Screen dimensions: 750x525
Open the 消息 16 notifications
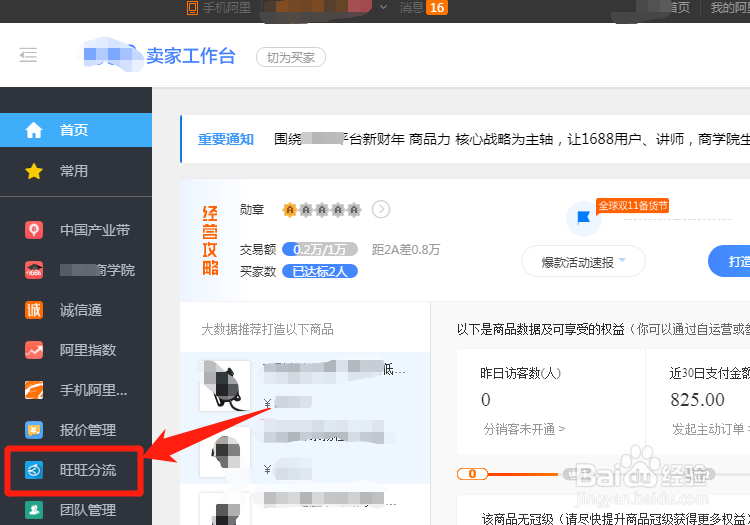[x=423, y=8]
